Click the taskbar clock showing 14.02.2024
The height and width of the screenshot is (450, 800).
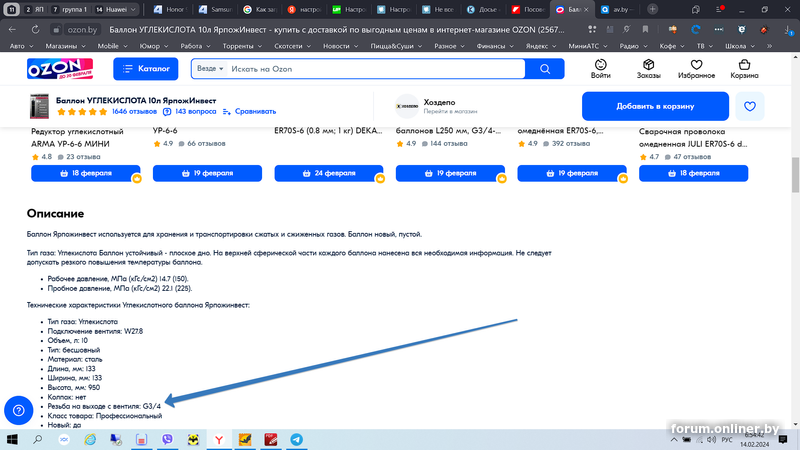(755, 440)
